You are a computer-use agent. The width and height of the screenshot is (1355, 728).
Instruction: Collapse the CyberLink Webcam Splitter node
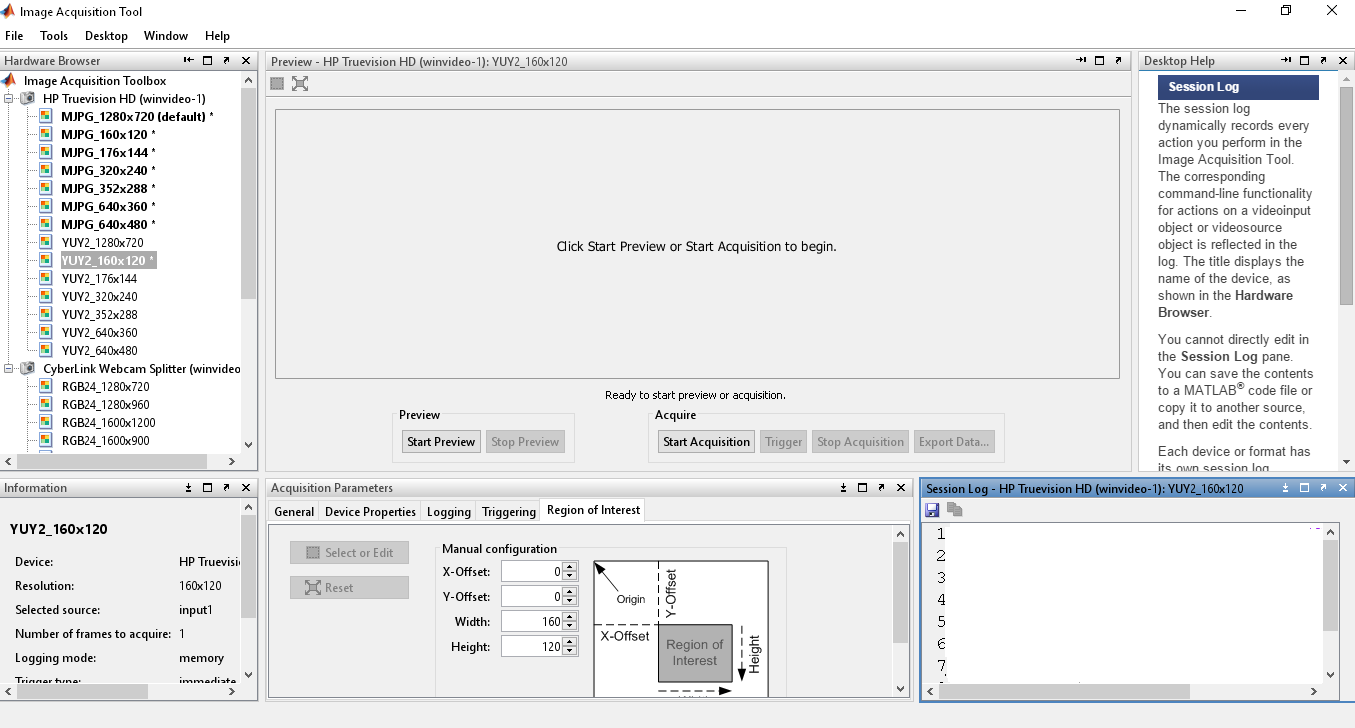[10, 369]
